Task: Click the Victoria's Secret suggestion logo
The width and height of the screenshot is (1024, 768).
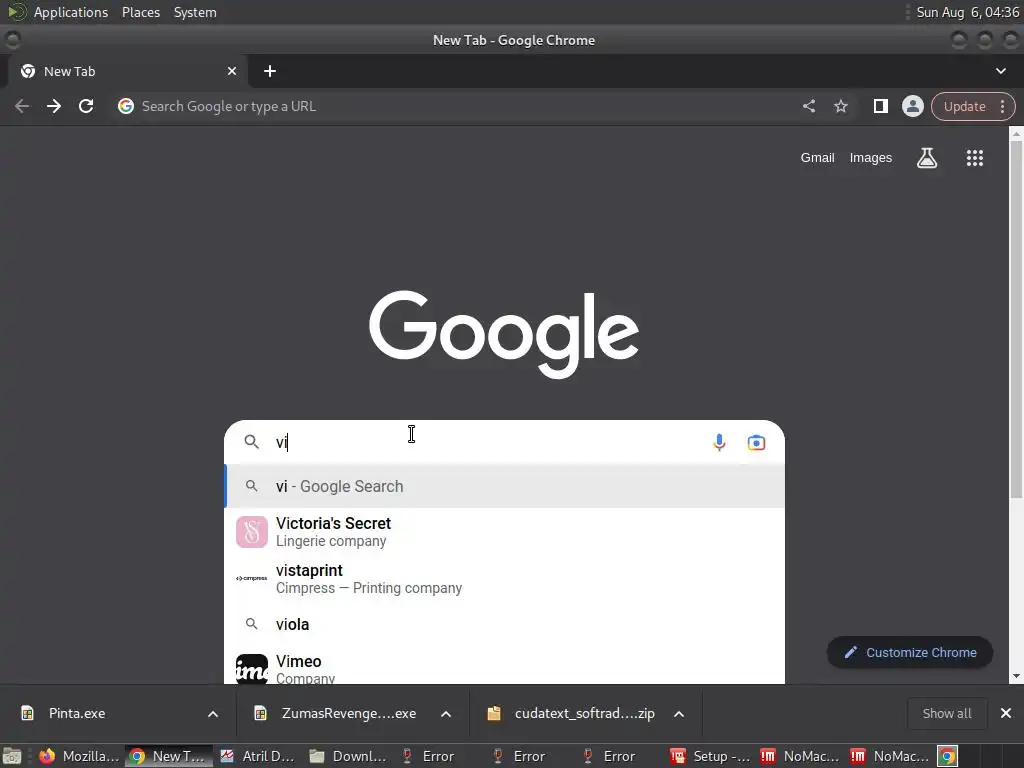Action: pyautogui.click(x=251, y=532)
